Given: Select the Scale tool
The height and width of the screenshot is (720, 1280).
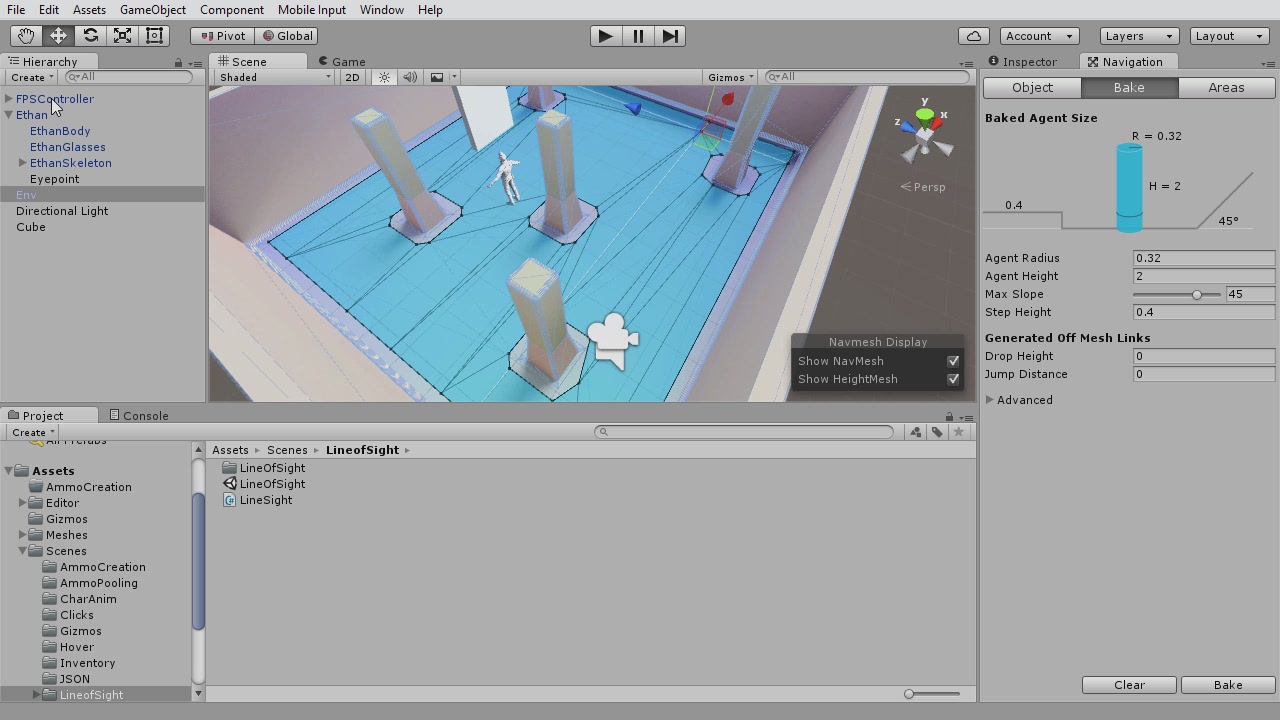Looking at the screenshot, I should coord(122,36).
